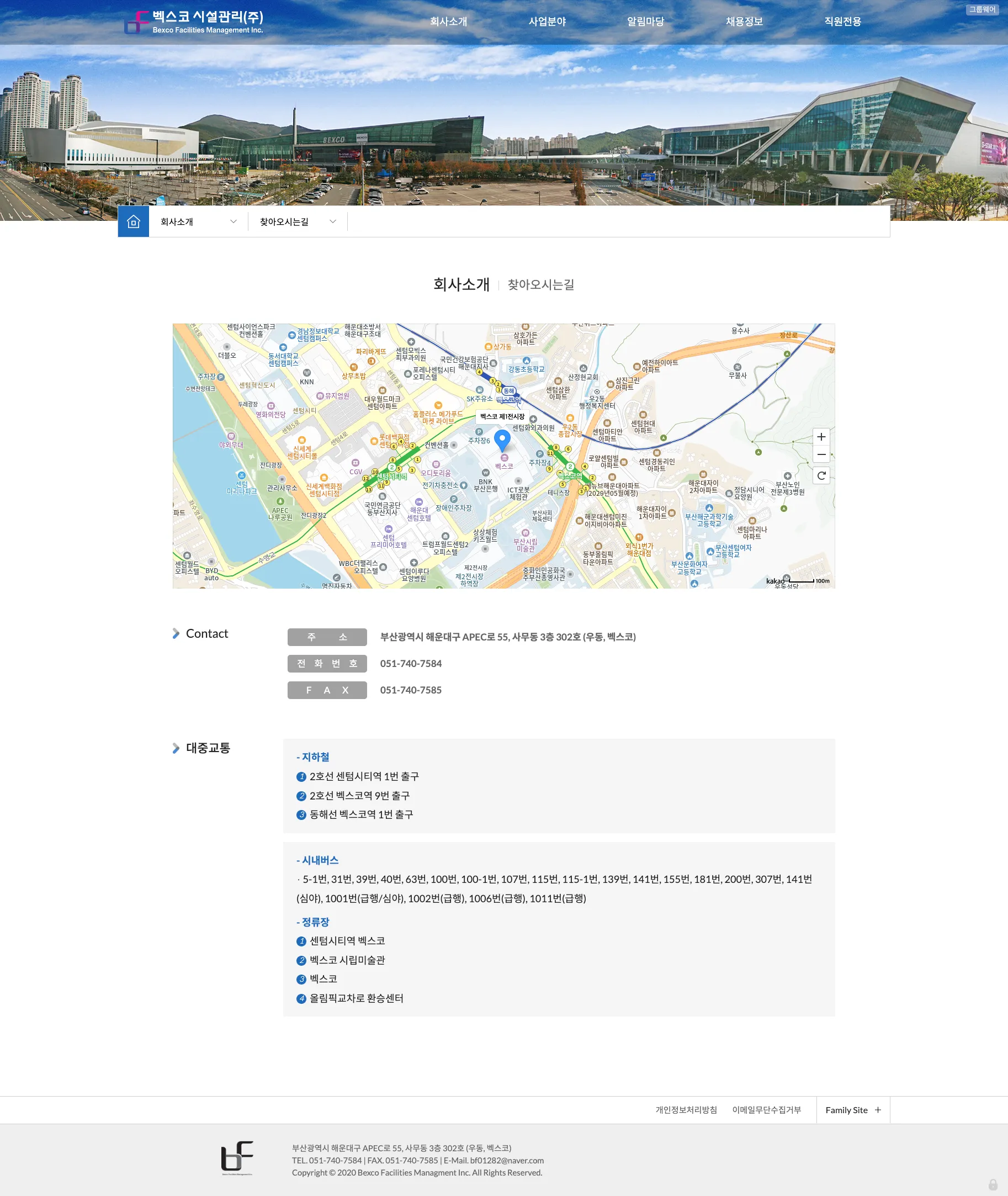Click the address text in Contact section
Viewport: 1008px width, 1196px height.
tap(508, 637)
